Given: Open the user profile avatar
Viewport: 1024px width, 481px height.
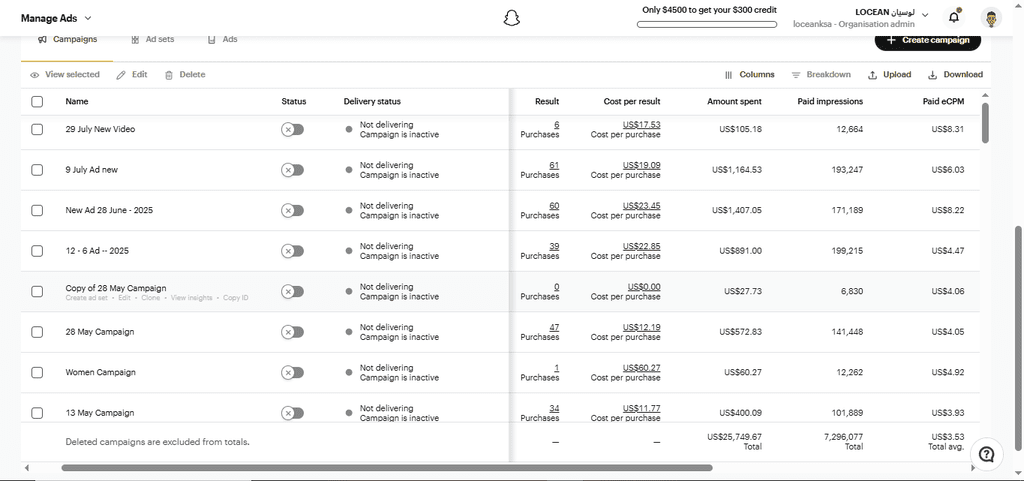Looking at the screenshot, I should (991, 18).
